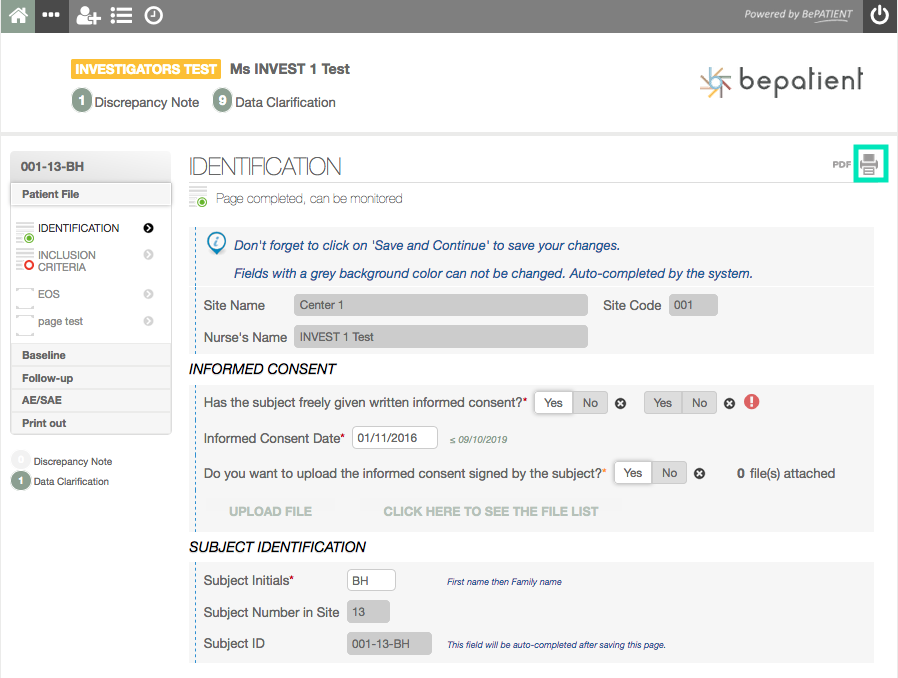Image resolution: width=898 pixels, height=678 pixels.
Task: Click Upload File button
Action: pos(270,511)
